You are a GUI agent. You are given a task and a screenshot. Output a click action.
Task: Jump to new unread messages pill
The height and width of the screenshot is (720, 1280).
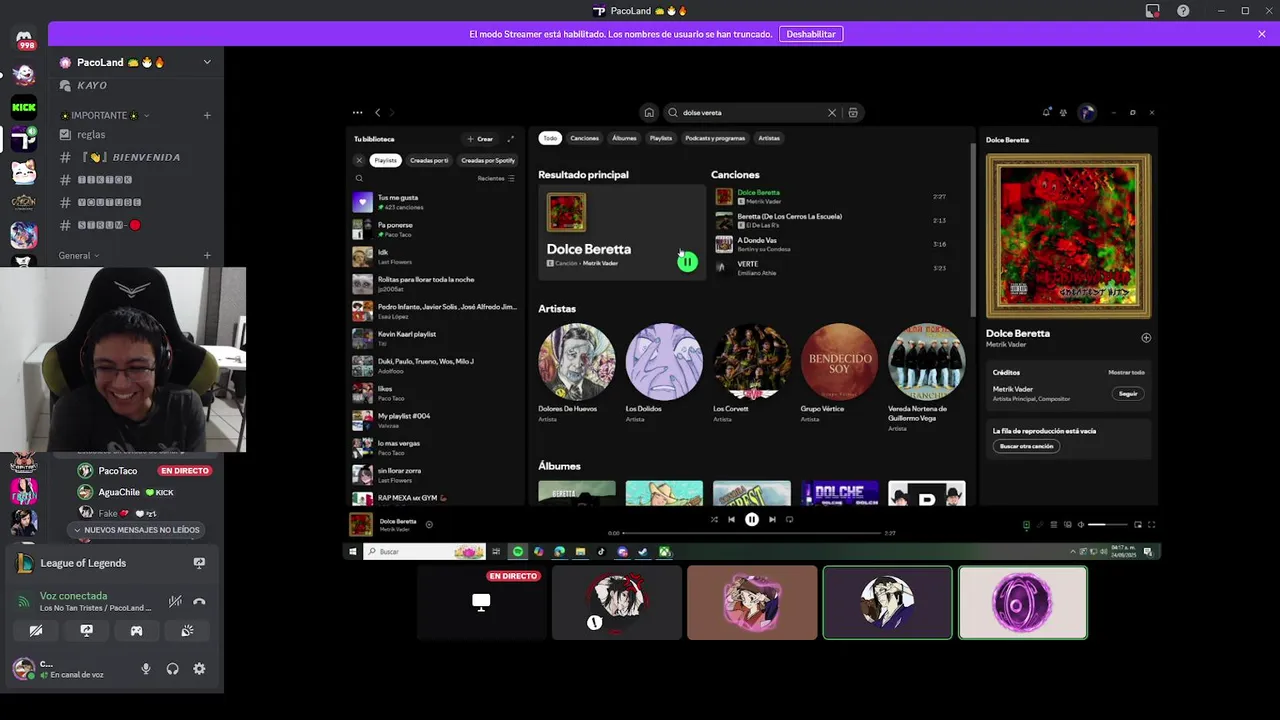(x=137, y=530)
